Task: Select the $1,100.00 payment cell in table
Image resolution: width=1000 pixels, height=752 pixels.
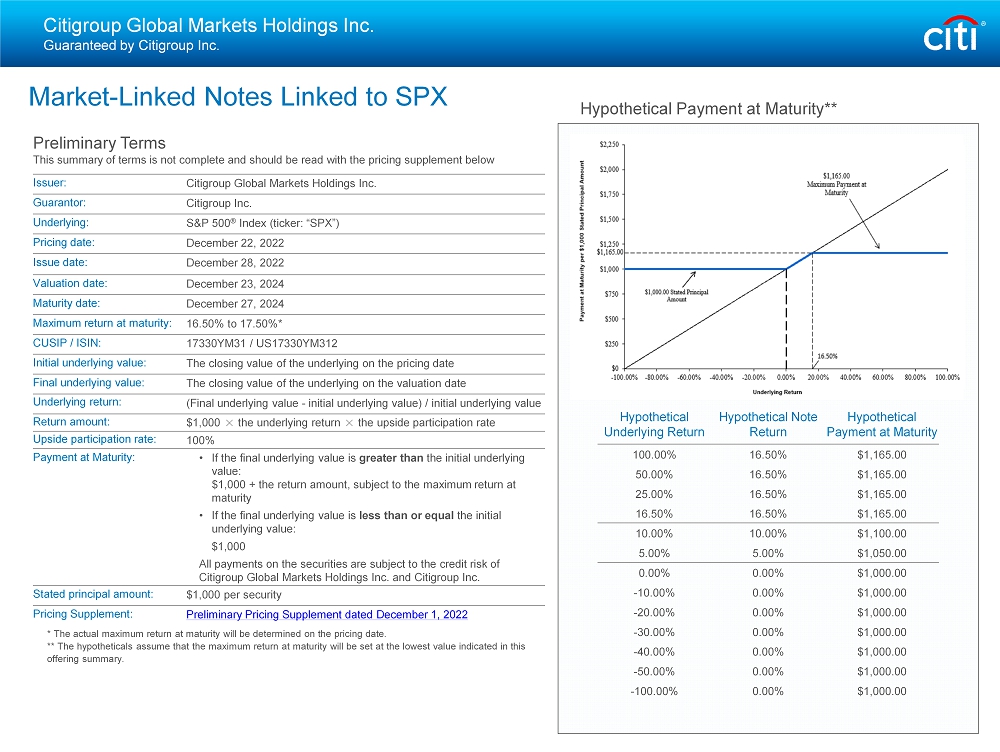Action: tap(881, 534)
